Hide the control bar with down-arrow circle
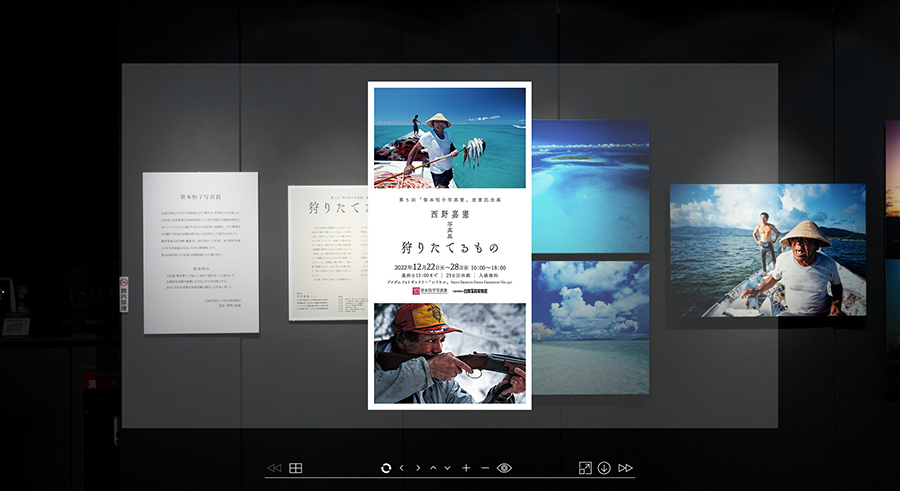 tap(604, 468)
